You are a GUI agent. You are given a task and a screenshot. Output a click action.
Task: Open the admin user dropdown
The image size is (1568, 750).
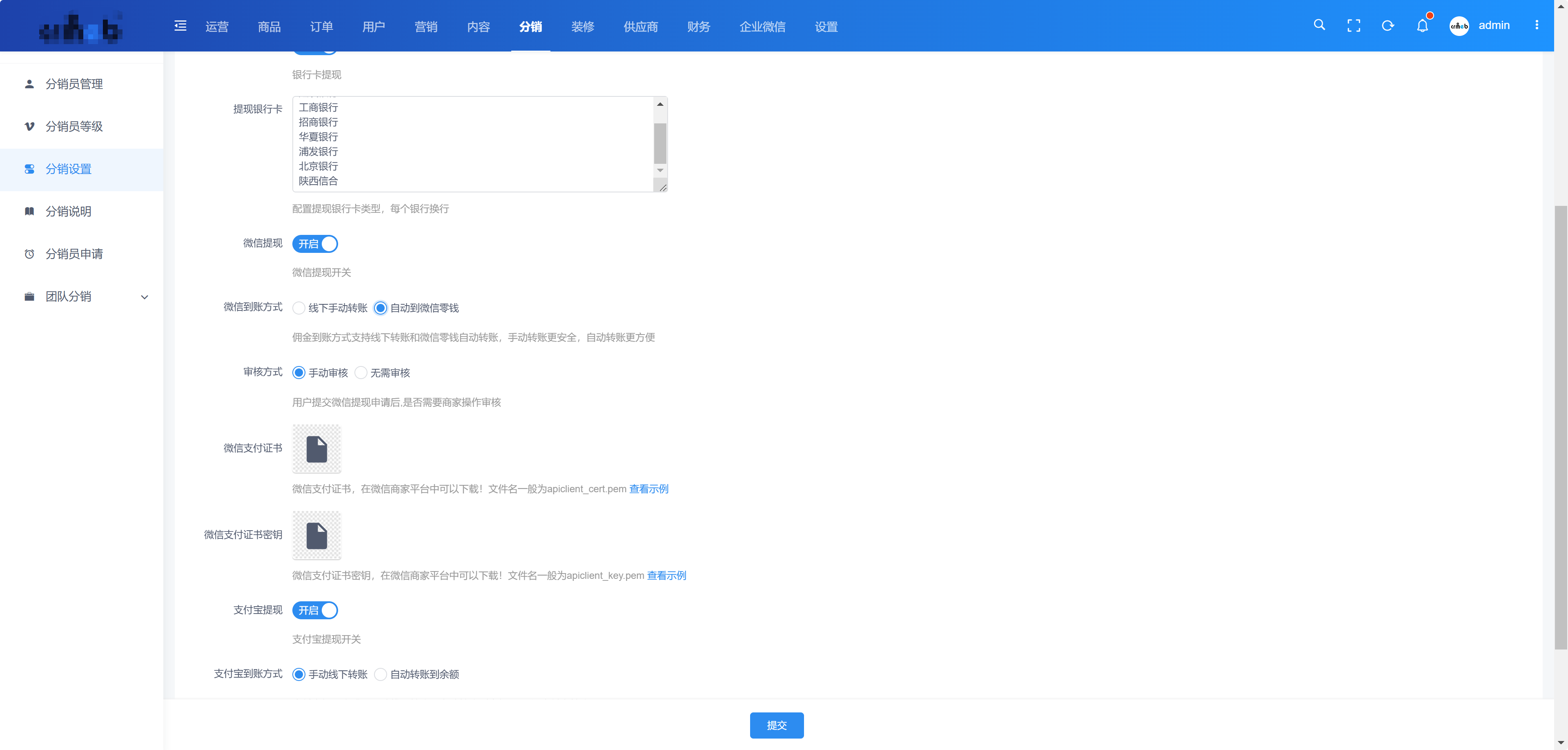pyautogui.click(x=1494, y=26)
